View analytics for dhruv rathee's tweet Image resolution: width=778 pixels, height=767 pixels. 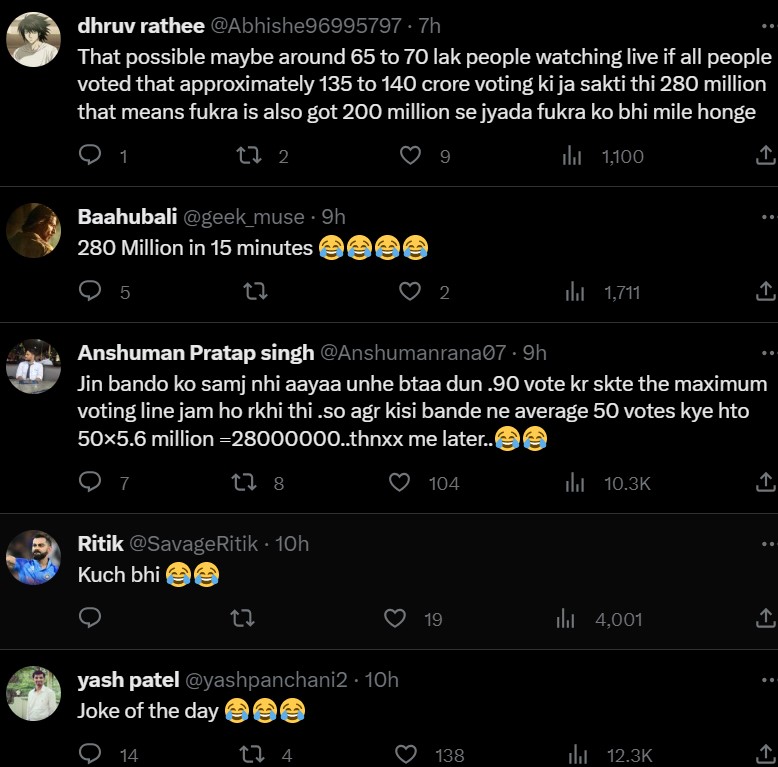pos(573,156)
